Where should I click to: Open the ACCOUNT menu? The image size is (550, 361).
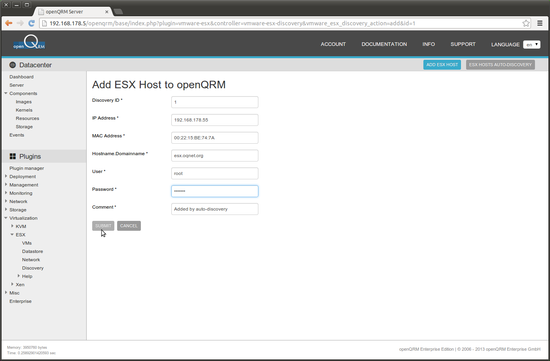(333, 44)
